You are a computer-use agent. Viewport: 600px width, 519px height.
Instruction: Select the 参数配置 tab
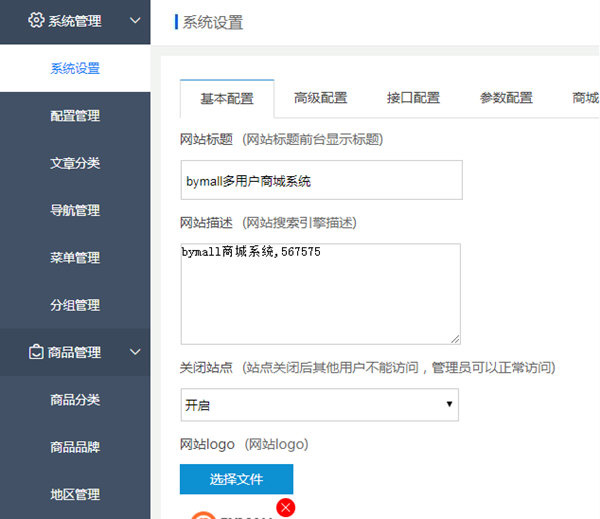[x=506, y=98]
